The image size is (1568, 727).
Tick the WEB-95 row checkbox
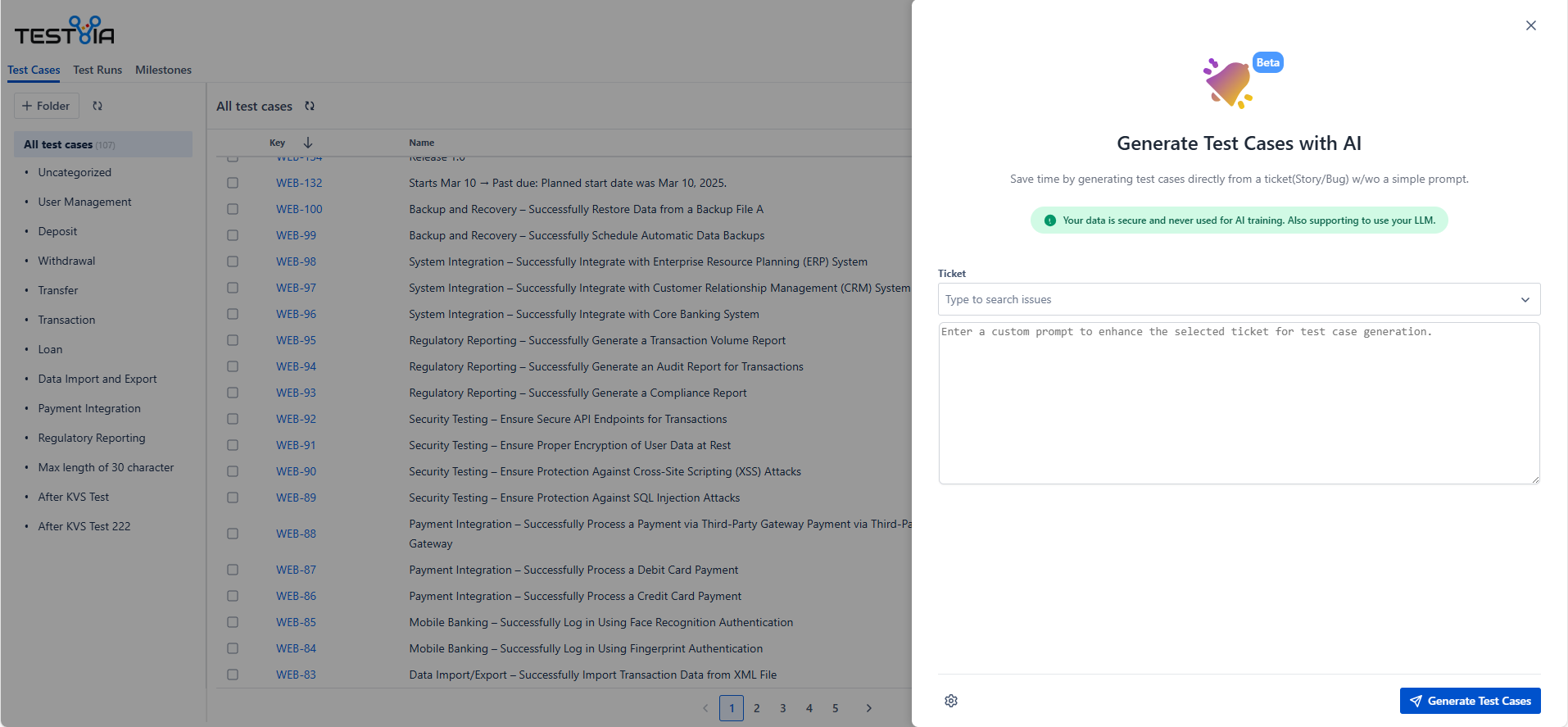233,340
